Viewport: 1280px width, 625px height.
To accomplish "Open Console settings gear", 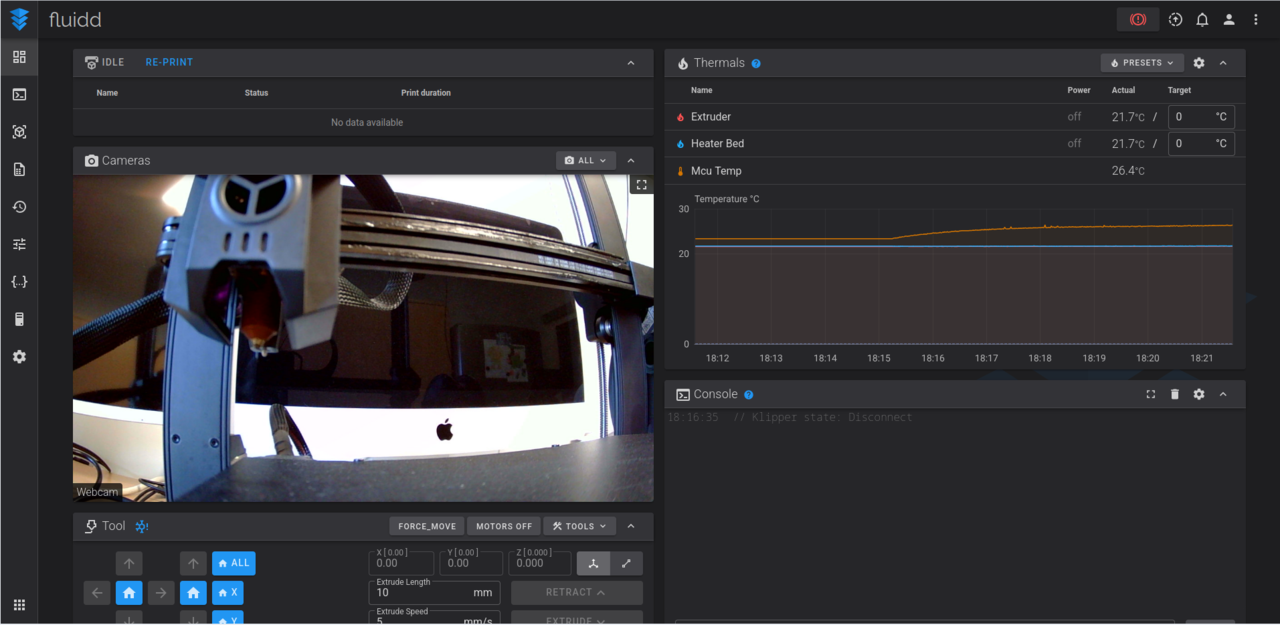I will pyautogui.click(x=1199, y=395).
